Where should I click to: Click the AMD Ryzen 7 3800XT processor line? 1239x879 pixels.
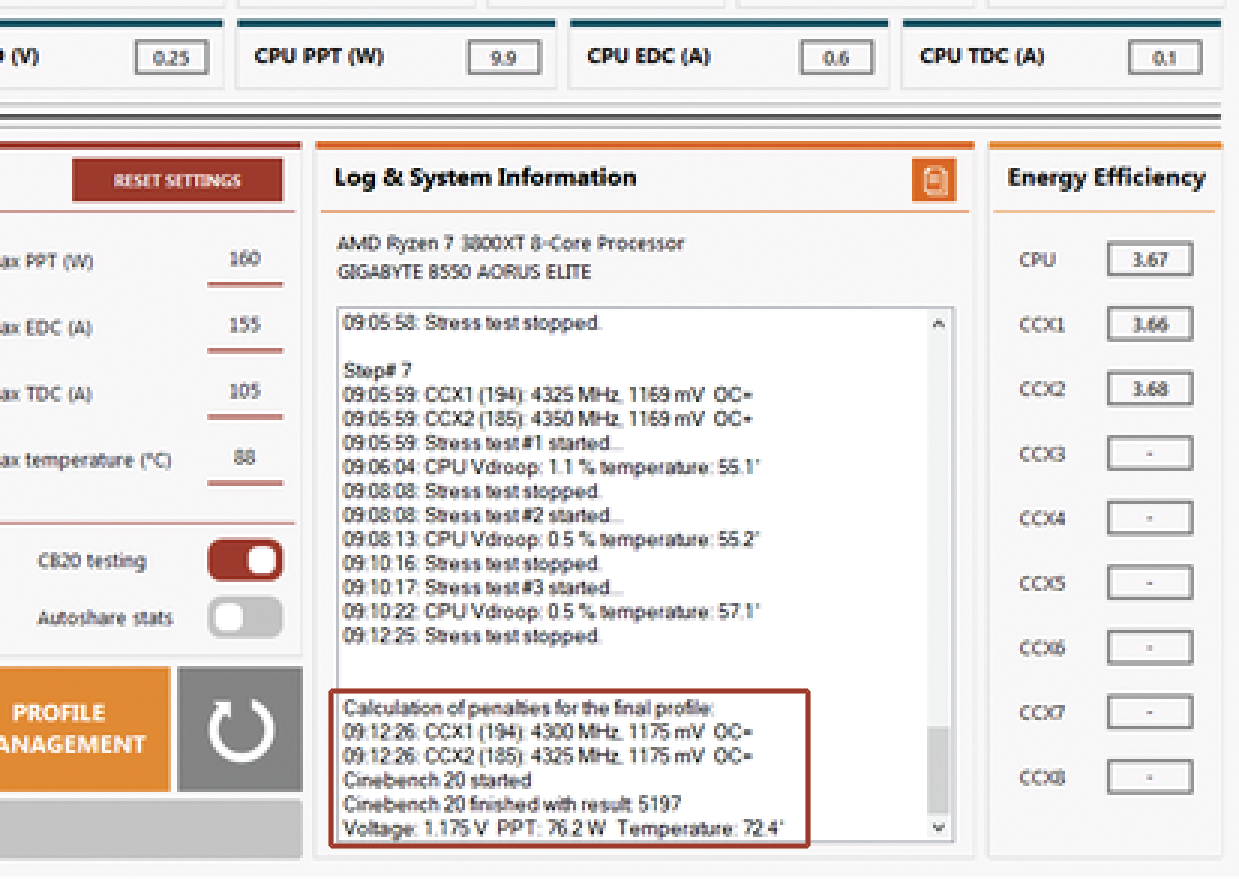click(511, 243)
